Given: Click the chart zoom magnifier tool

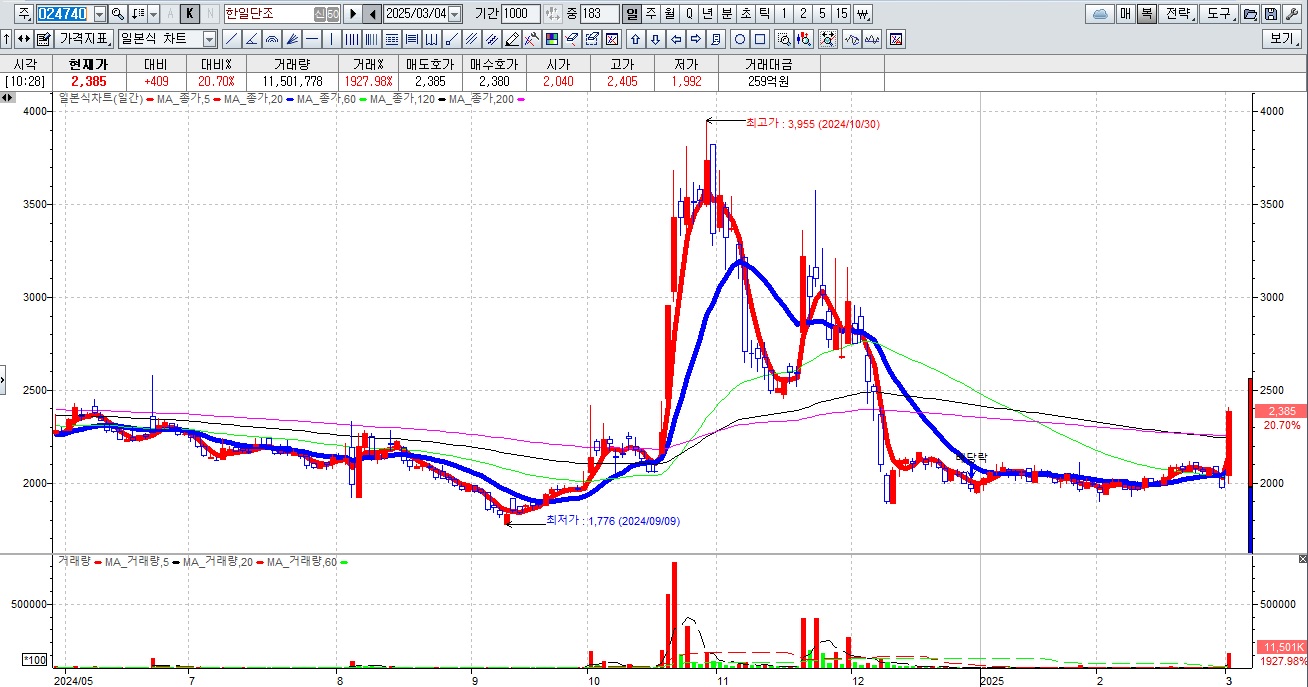Looking at the screenshot, I should (784, 39).
